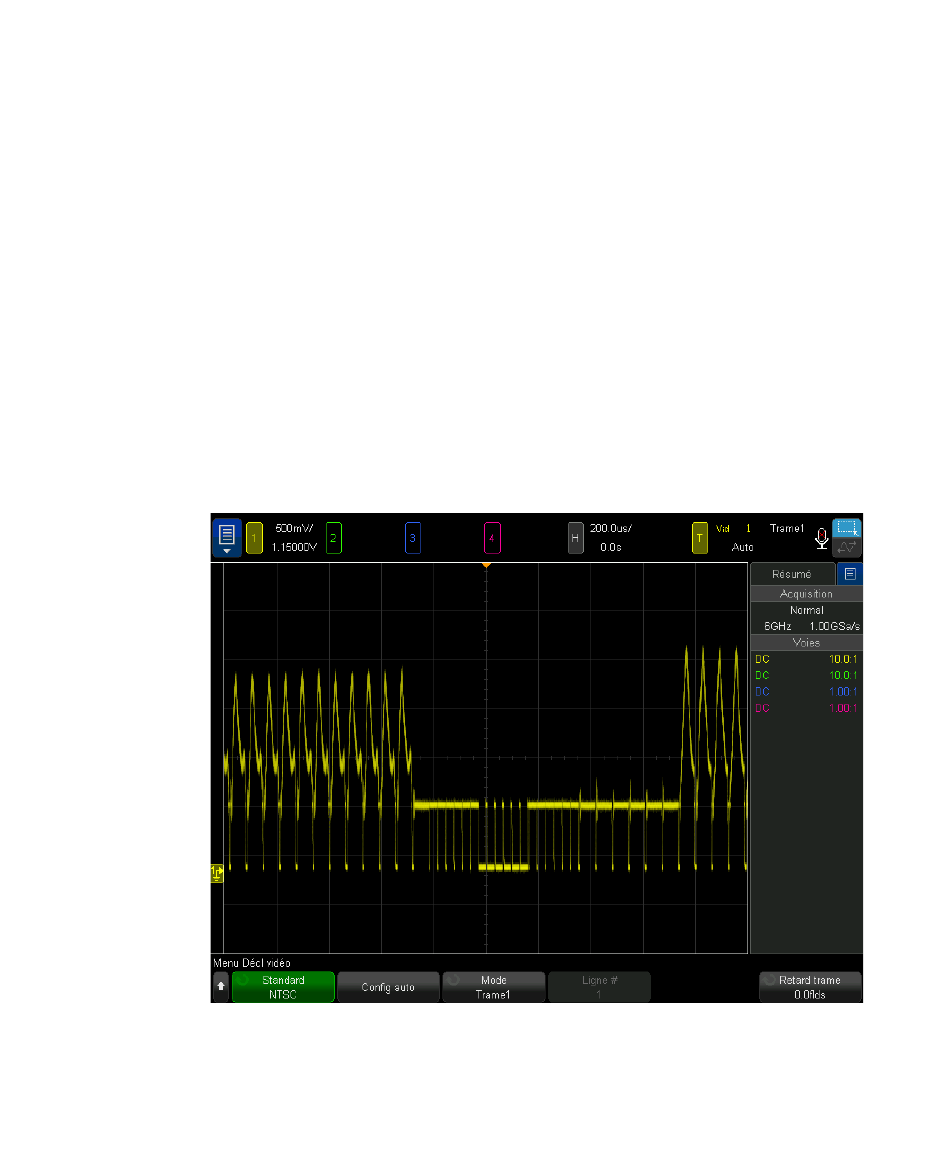
Task: Click the 200.0us/ timebase value
Action: point(611,528)
